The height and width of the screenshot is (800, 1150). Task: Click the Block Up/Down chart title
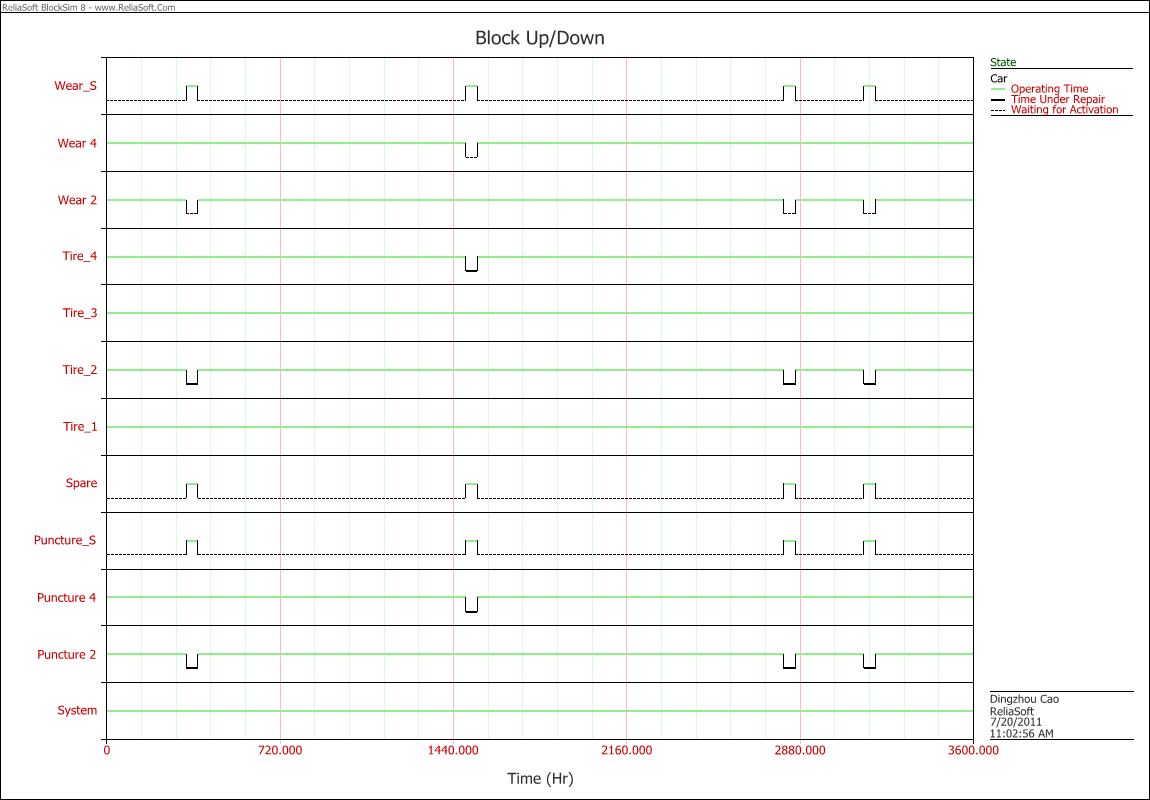point(539,39)
